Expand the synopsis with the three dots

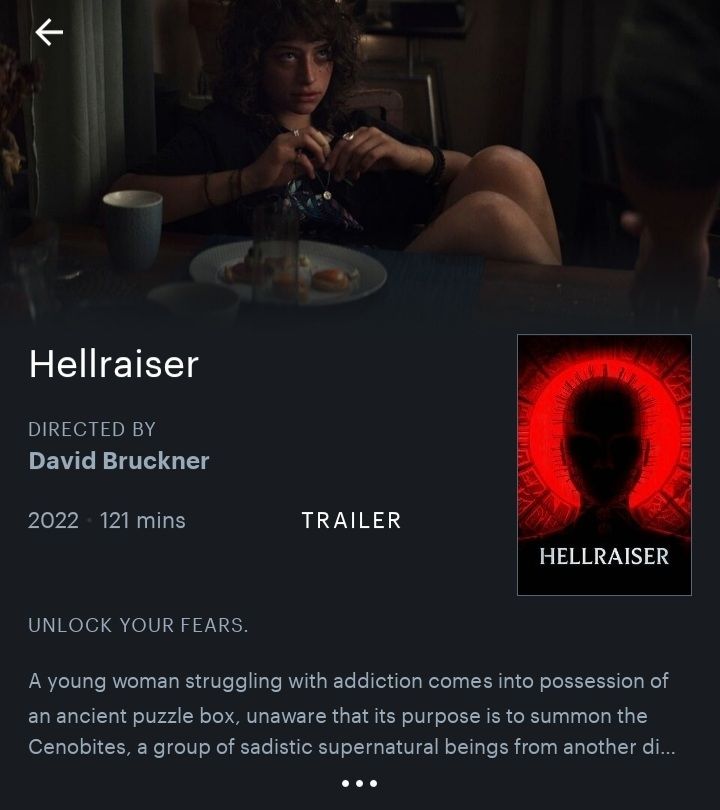pos(359,784)
